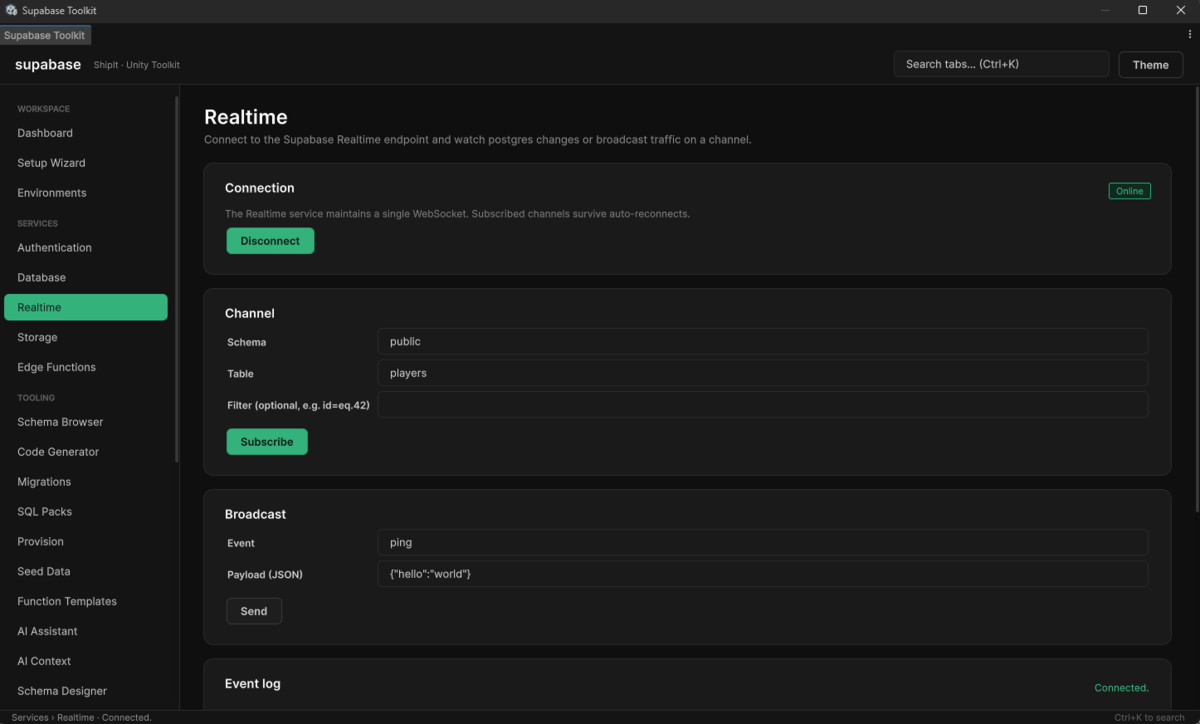The image size is (1200, 724).
Task: Click the Realtime page heading
Action: (246, 117)
